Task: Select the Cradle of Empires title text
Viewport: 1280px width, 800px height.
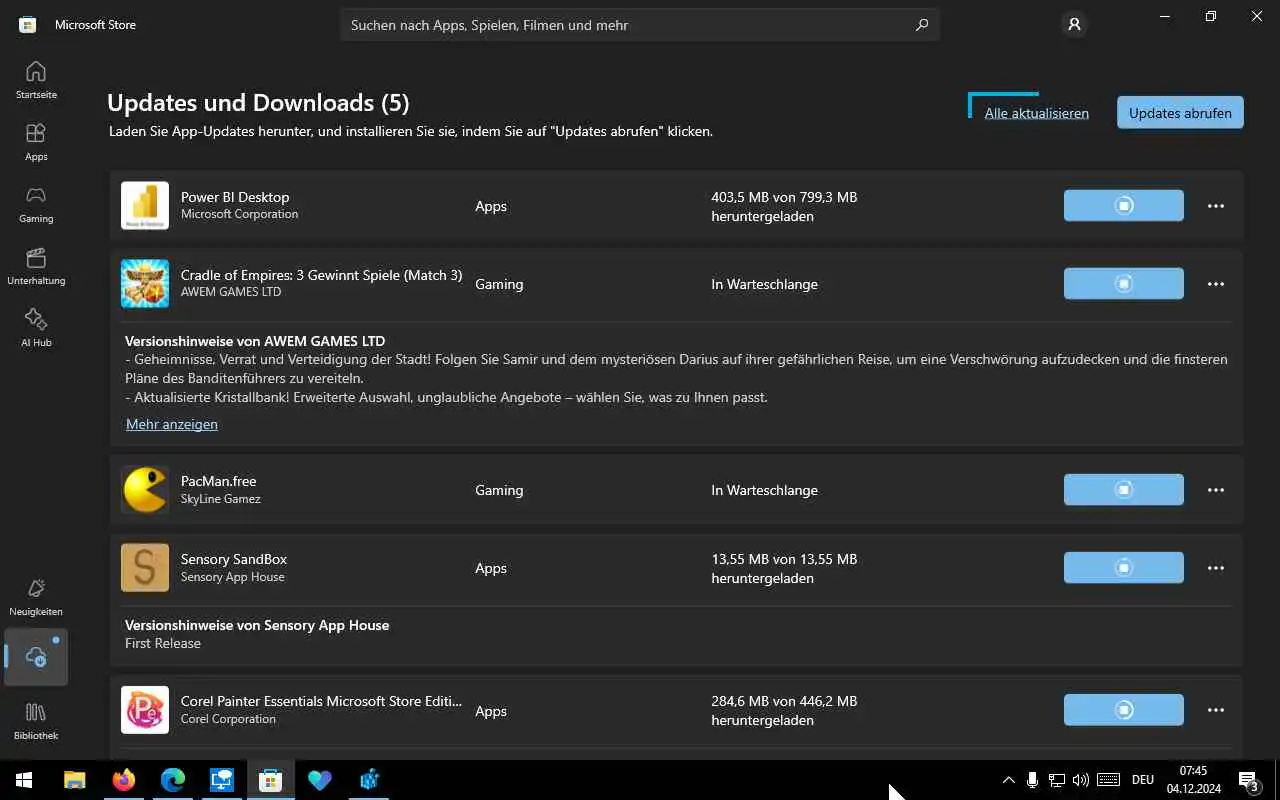Action: point(321,275)
